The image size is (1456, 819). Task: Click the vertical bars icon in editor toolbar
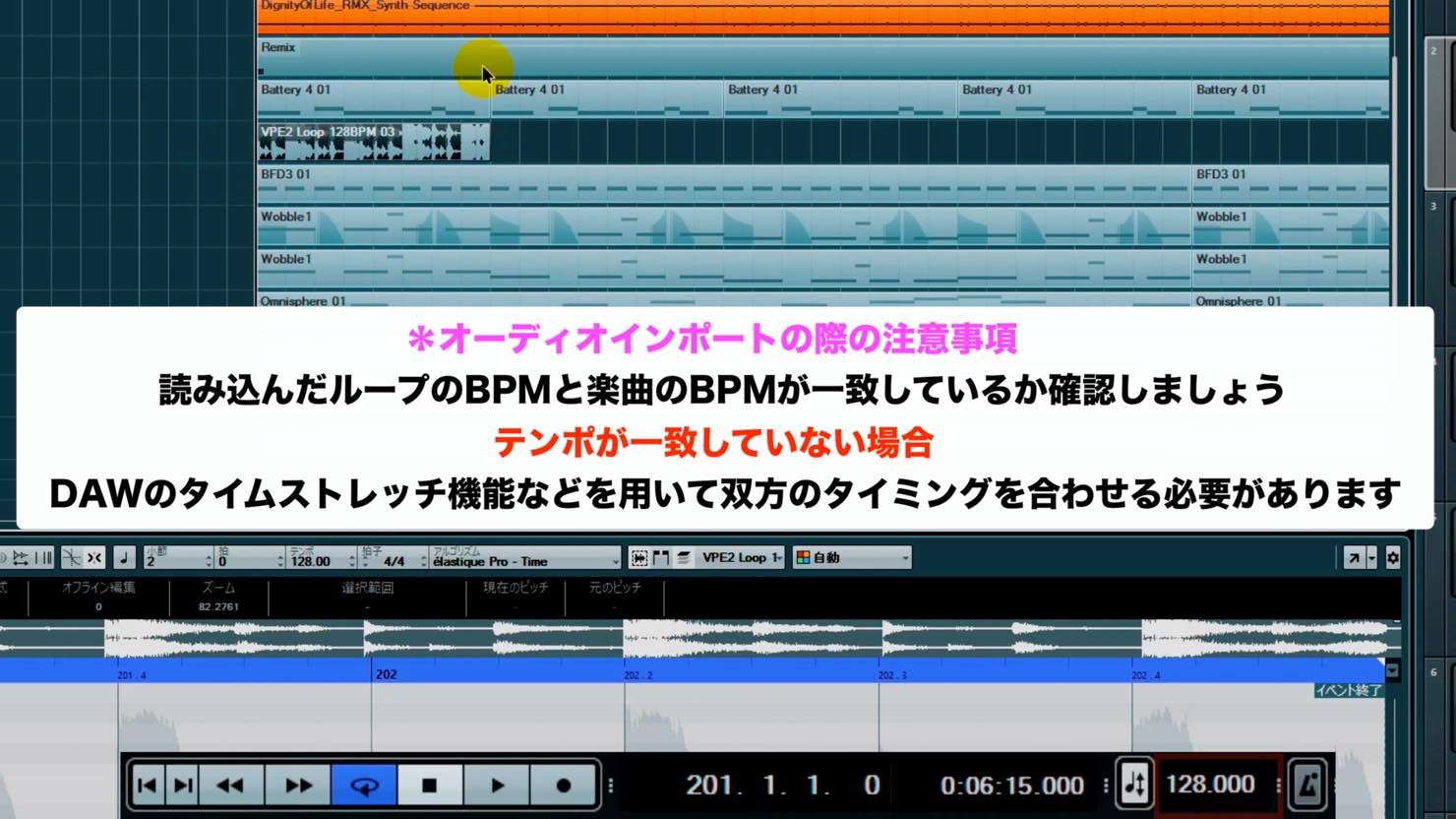coord(43,558)
